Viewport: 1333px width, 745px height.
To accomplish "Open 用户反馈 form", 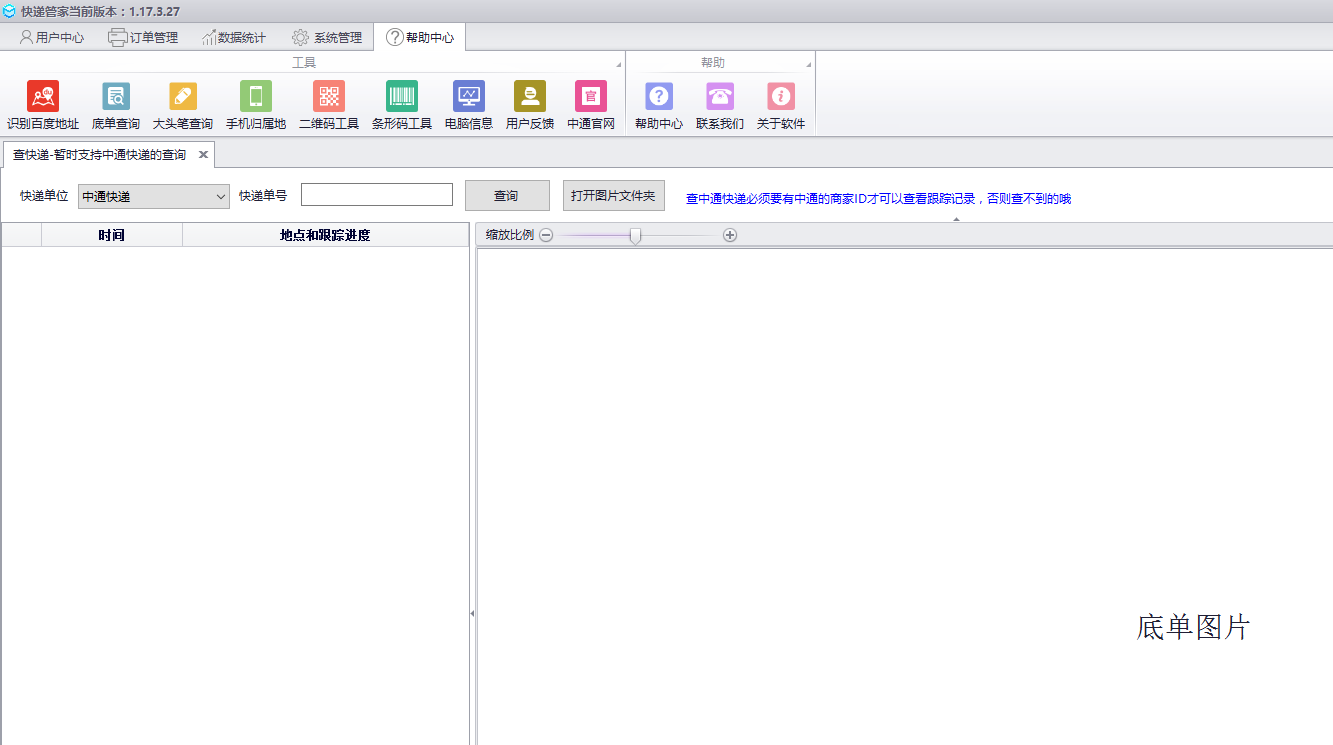I will pyautogui.click(x=530, y=97).
